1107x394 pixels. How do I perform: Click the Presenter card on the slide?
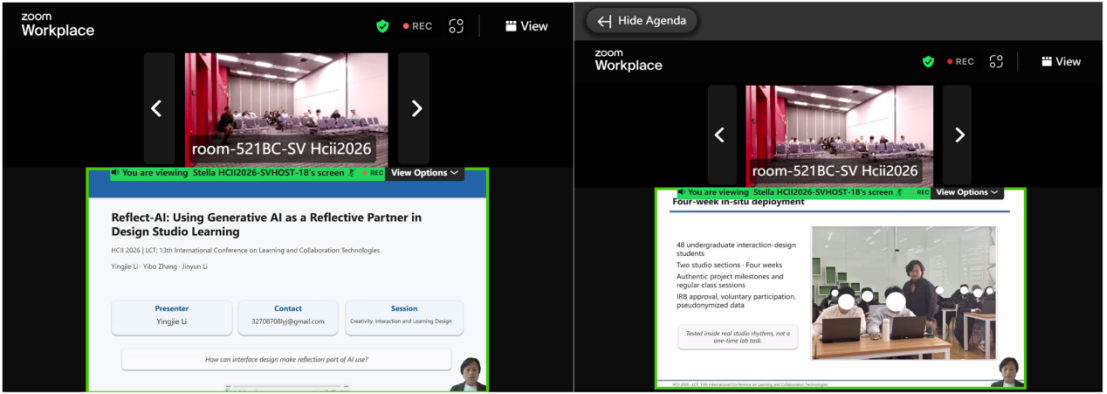point(172,318)
